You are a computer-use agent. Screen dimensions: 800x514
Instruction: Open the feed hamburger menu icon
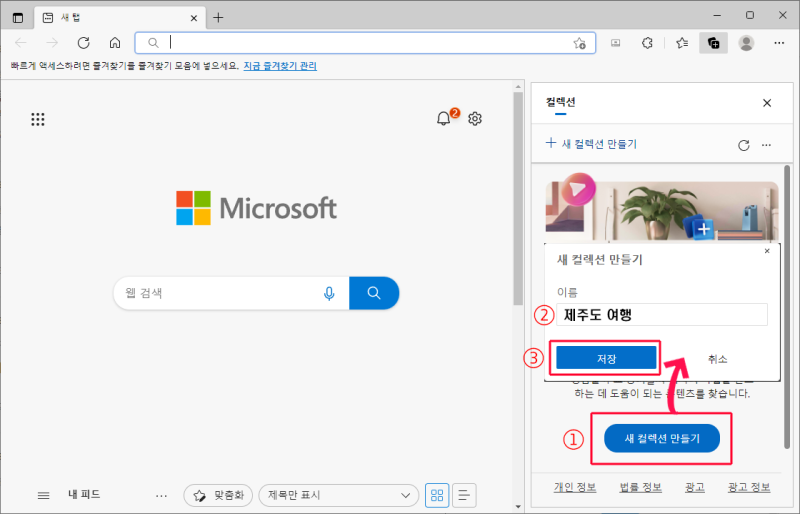pos(44,495)
